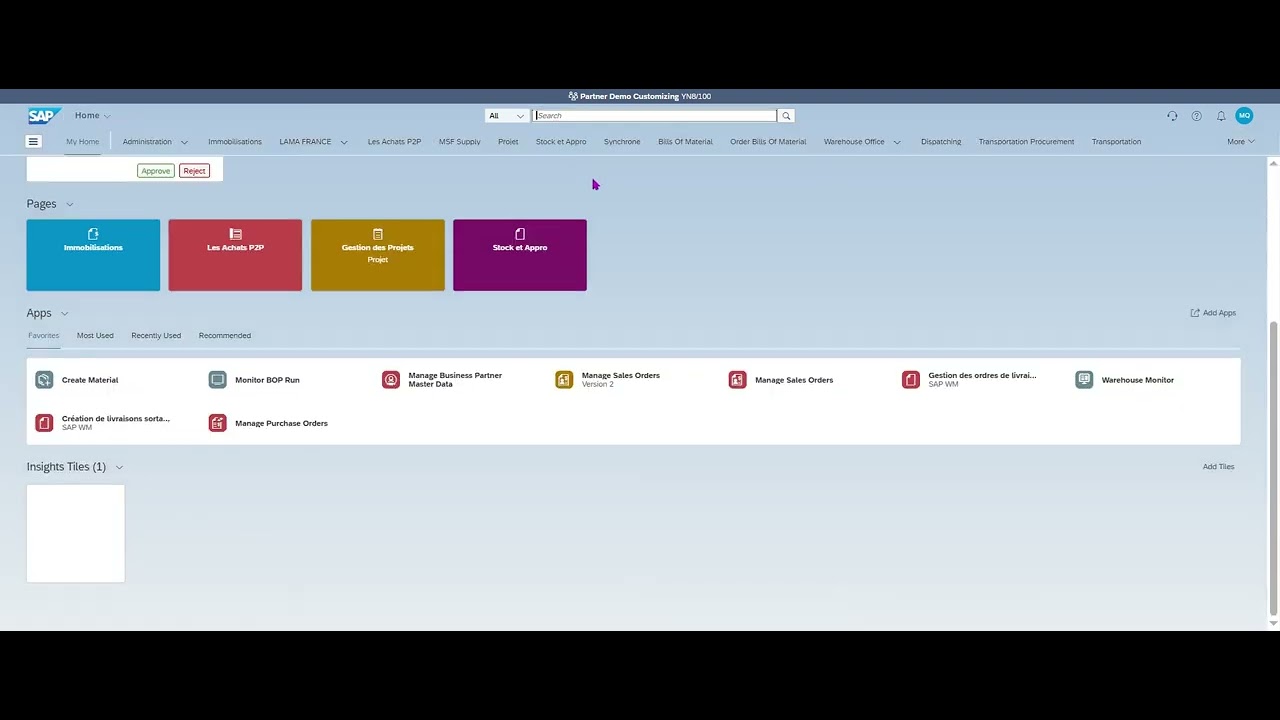Open the Les Achats P2P navigation item
This screenshot has width=1280, height=720.
(x=394, y=142)
